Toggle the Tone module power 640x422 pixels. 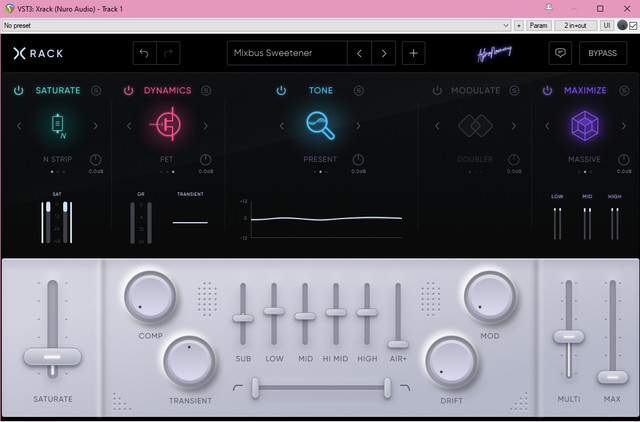[x=281, y=91]
